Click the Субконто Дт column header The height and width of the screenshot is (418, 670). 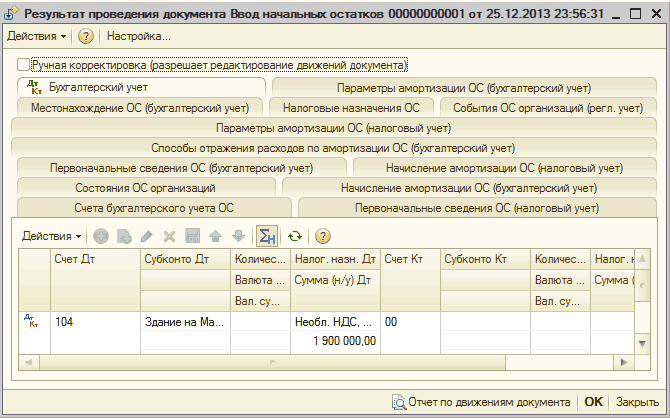click(185, 259)
